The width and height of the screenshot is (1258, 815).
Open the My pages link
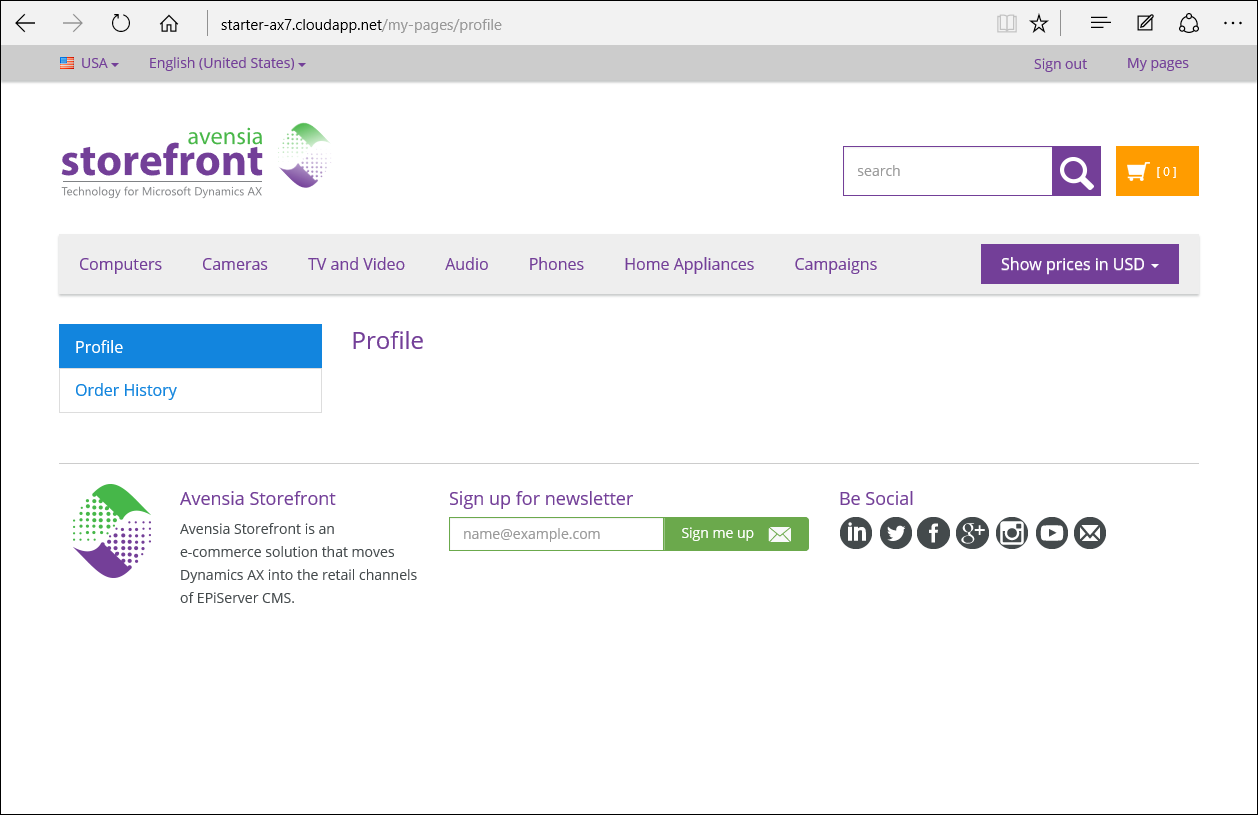[1158, 63]
